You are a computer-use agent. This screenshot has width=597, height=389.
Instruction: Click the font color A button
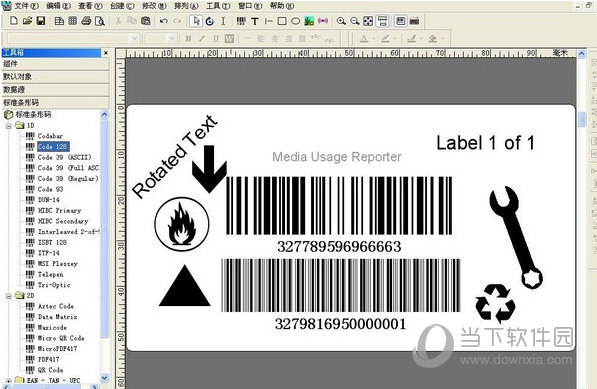[364, 38]
